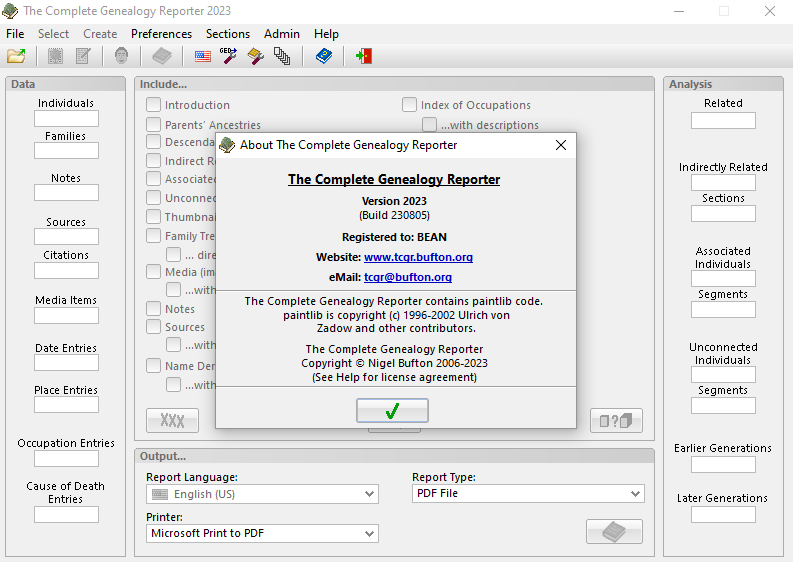The image size is (793, 562).
Task: Click the question-mark pages button in Include panel
Action: (x=616, y=420)
